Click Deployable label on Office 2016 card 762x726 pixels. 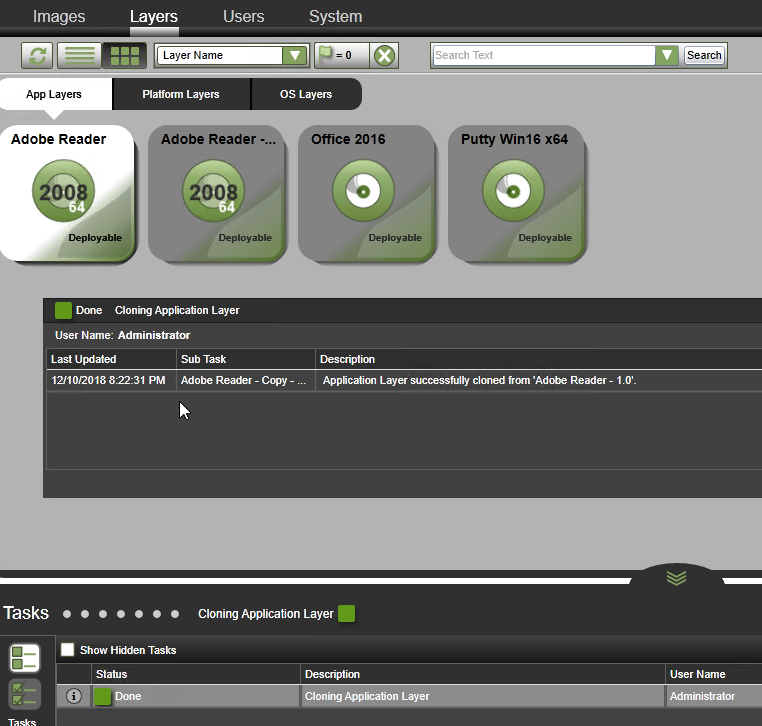[395, 238]
